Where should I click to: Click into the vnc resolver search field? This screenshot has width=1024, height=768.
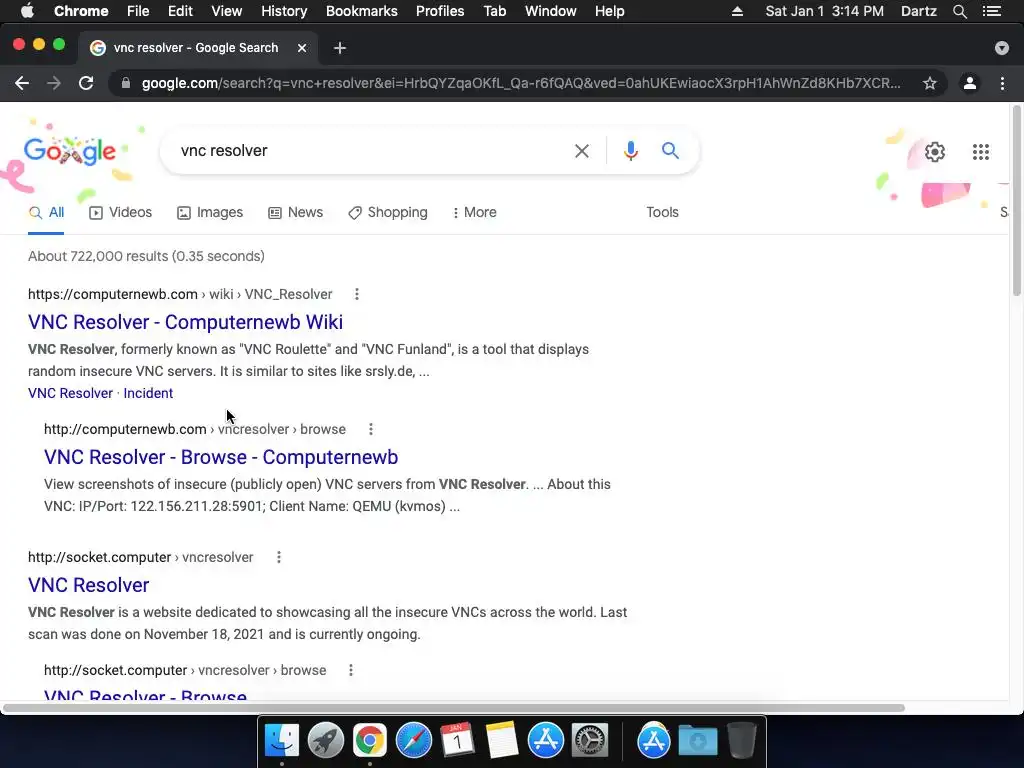(x=372, y=151)
